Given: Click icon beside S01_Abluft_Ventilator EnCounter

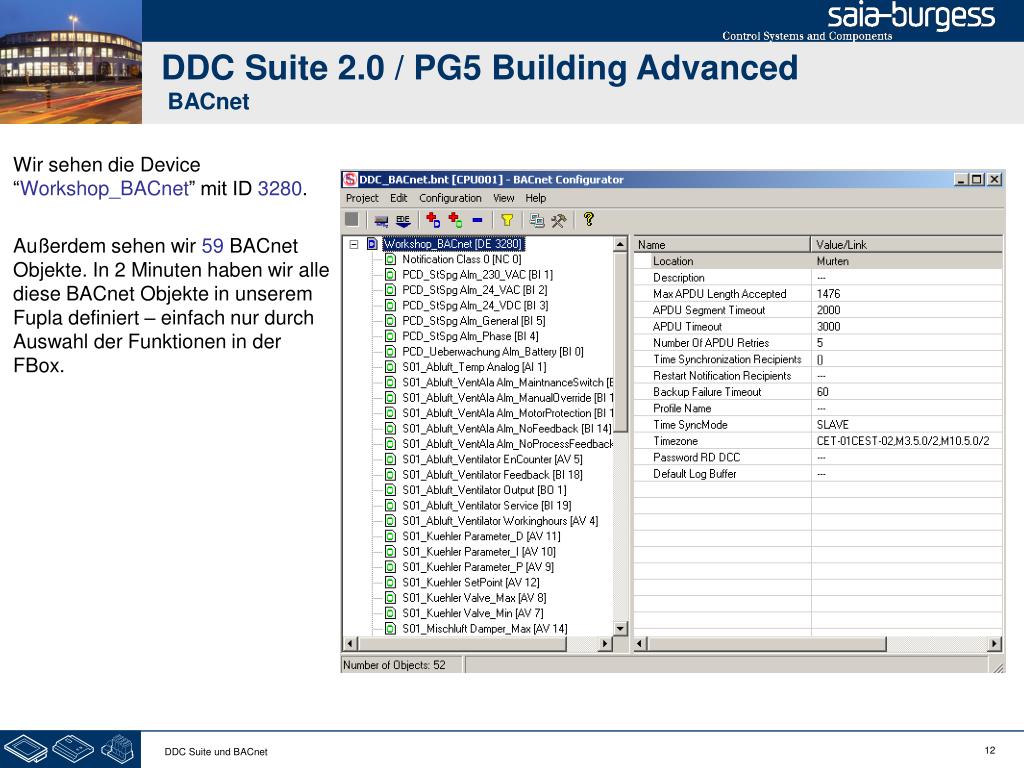Looking at the screenshot, I should [390, 459].
